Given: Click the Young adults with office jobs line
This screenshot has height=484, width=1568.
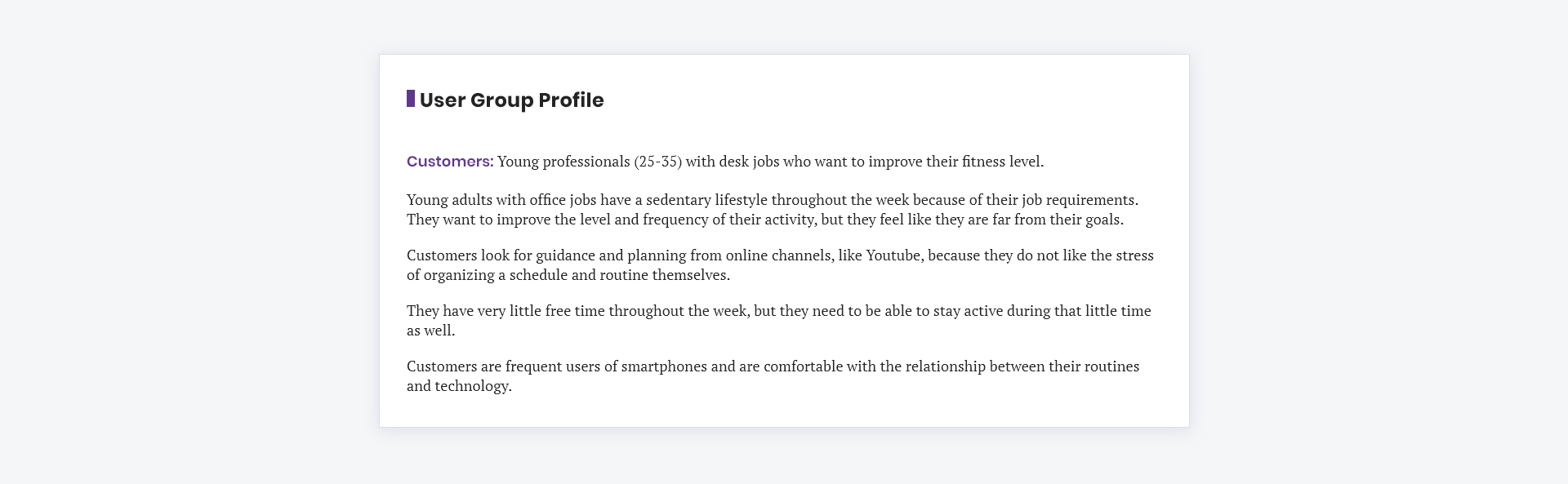Looking at the screenshot, I should tap(773, 200).
